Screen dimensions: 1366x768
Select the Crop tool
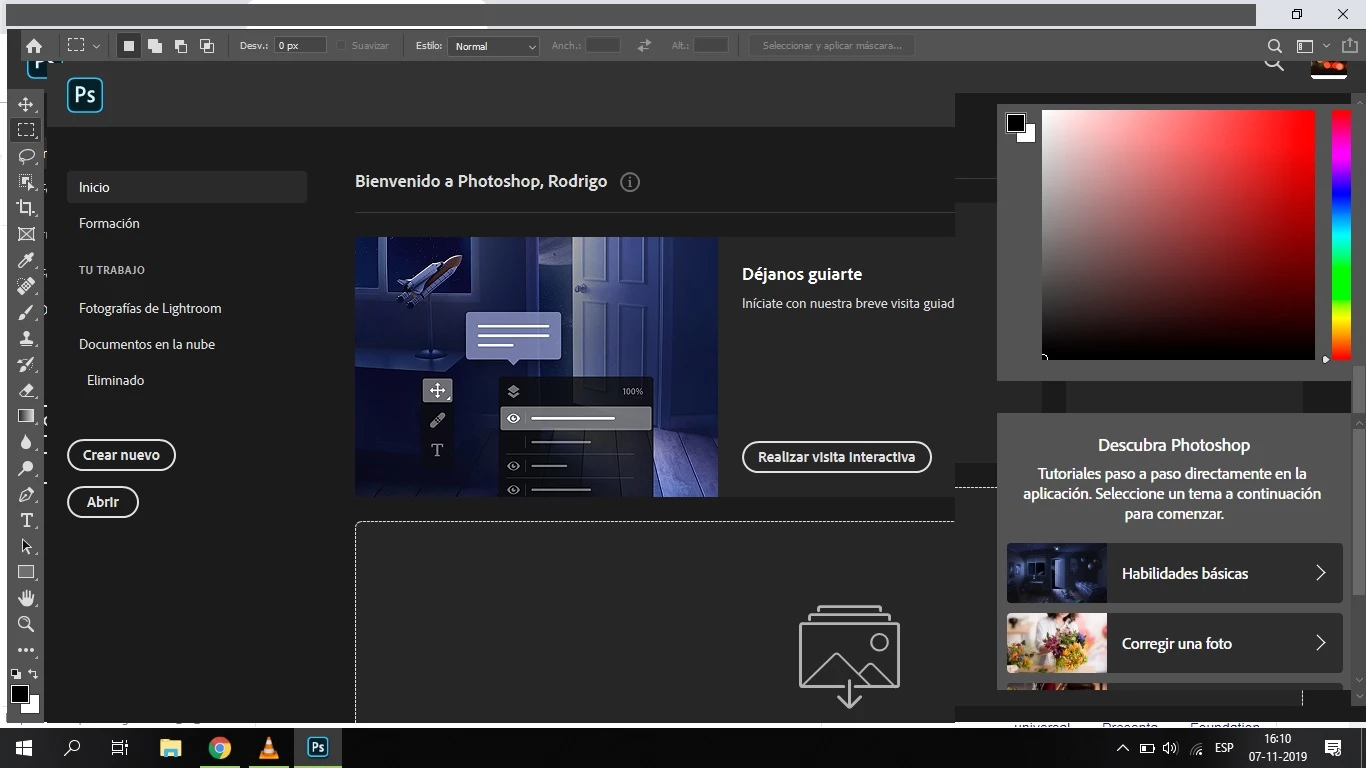pyautogui.click(x=27, y=208)
